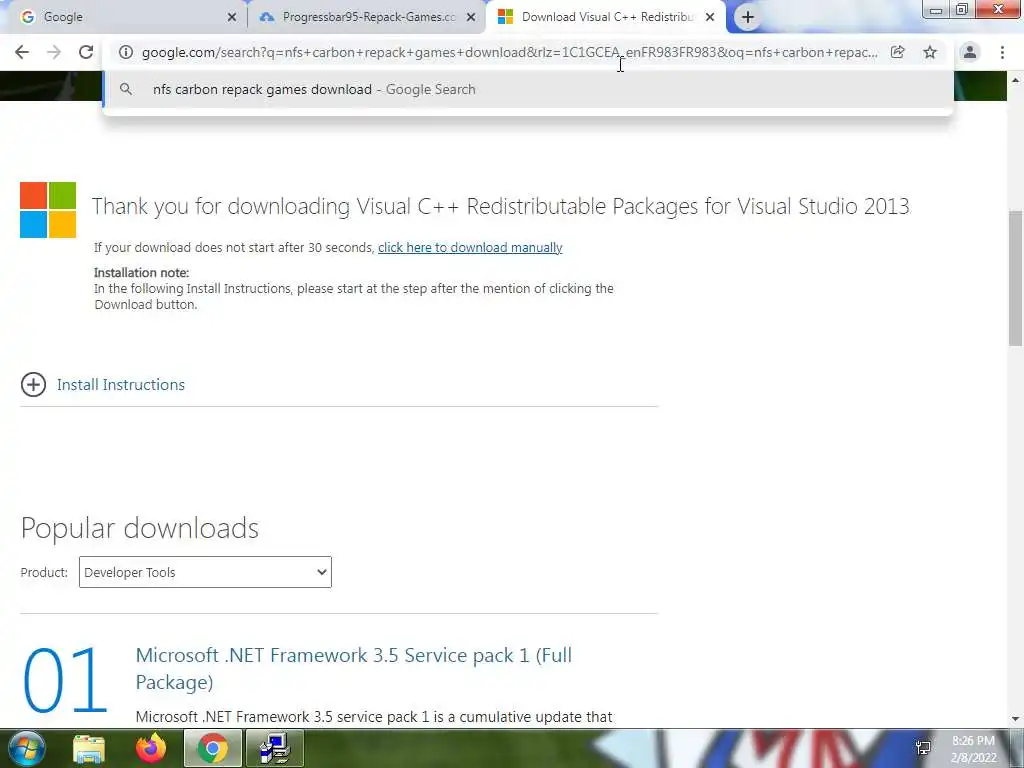Reload the page with the refresh icon
The width and height of the screenshot is (1024, 768).
[x=86, y=52]
